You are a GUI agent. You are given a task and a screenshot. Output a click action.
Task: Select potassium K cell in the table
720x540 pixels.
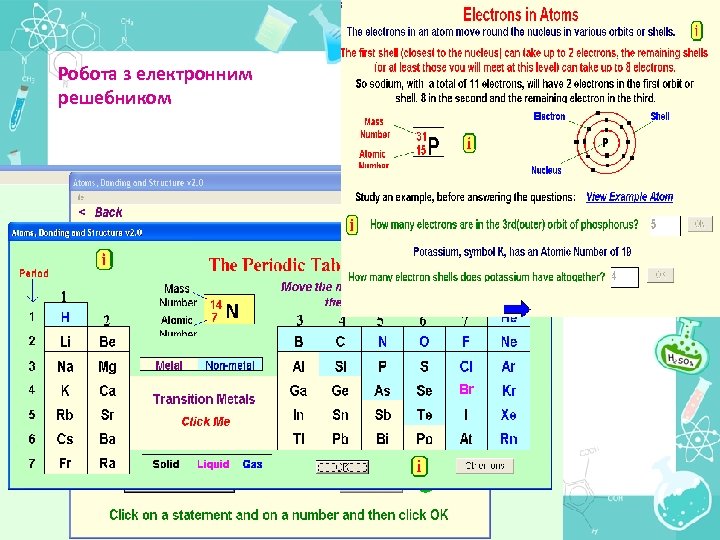(65, 391)
